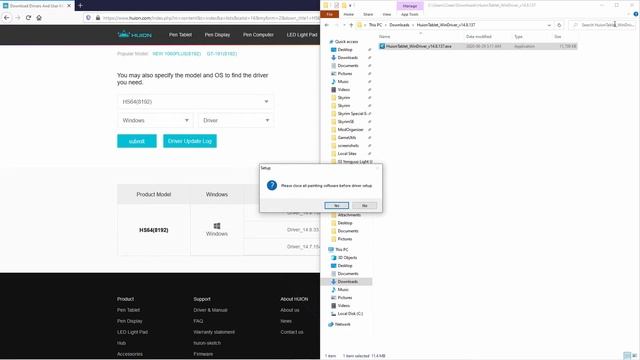Click the padlock site info icon

[x=98, y=18]
